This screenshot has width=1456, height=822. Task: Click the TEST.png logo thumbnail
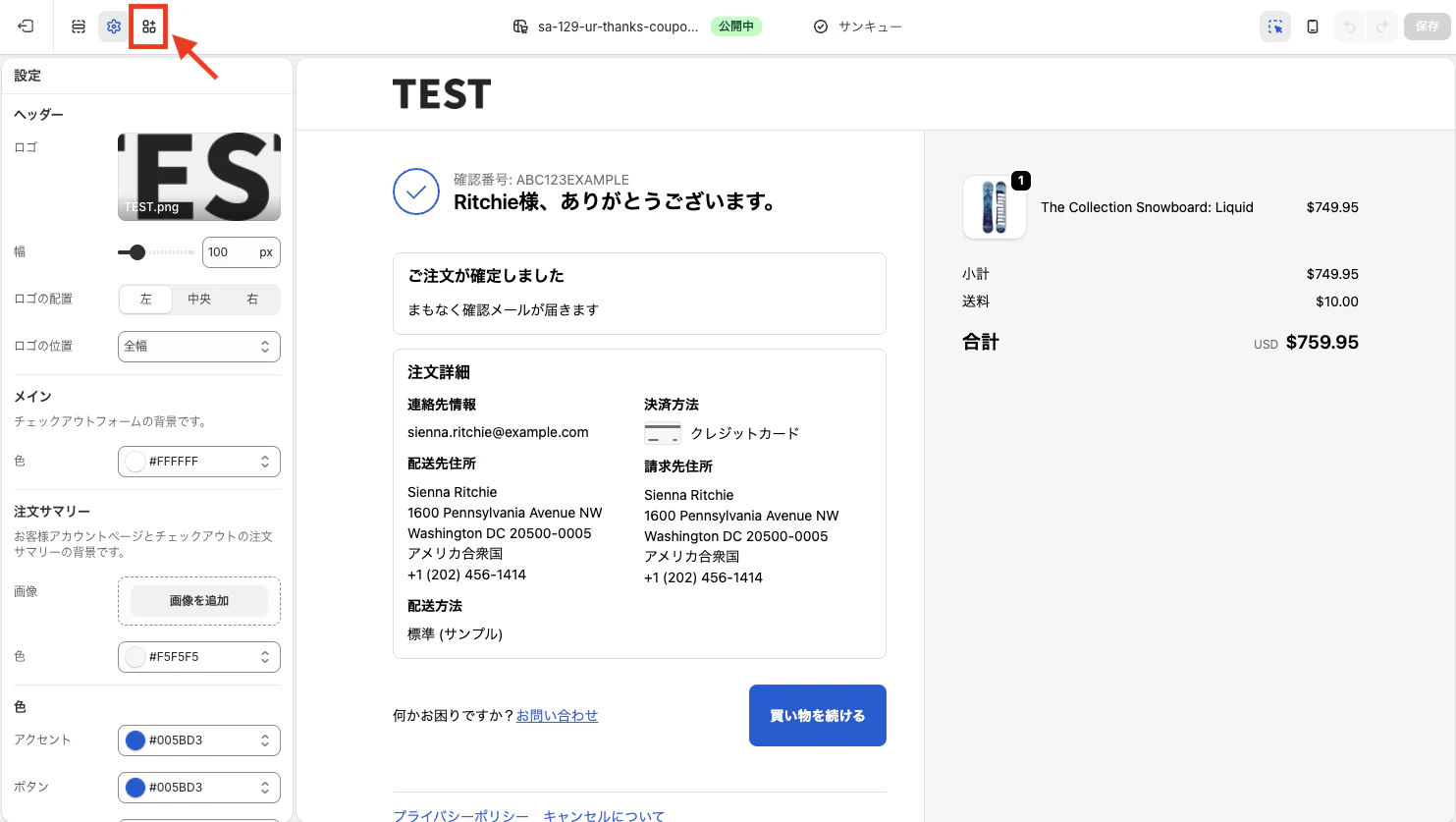tap(199, 177)
